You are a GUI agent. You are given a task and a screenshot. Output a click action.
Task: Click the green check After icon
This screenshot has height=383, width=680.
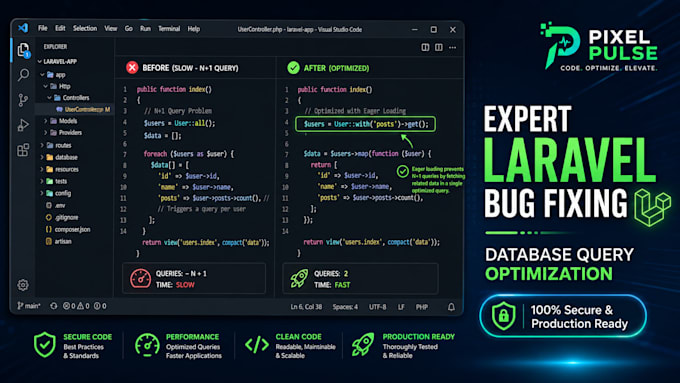[x=294, y=68]
